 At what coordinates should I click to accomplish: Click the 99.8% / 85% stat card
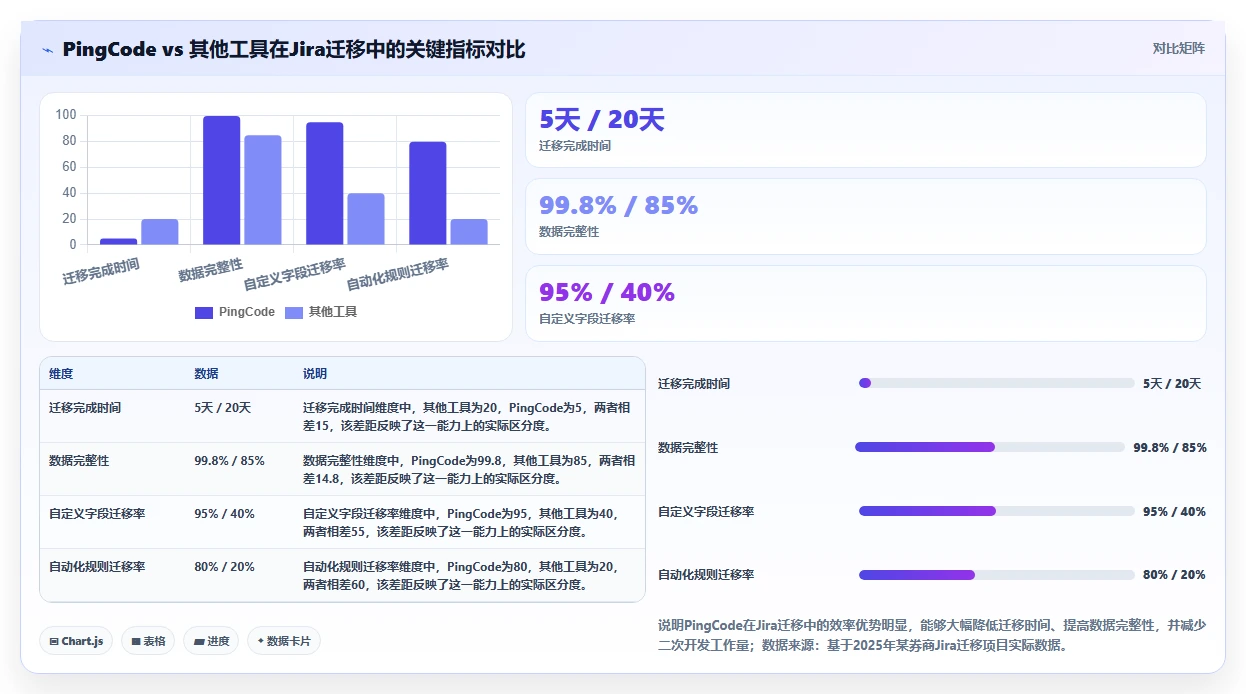click(x=866, y=216)
